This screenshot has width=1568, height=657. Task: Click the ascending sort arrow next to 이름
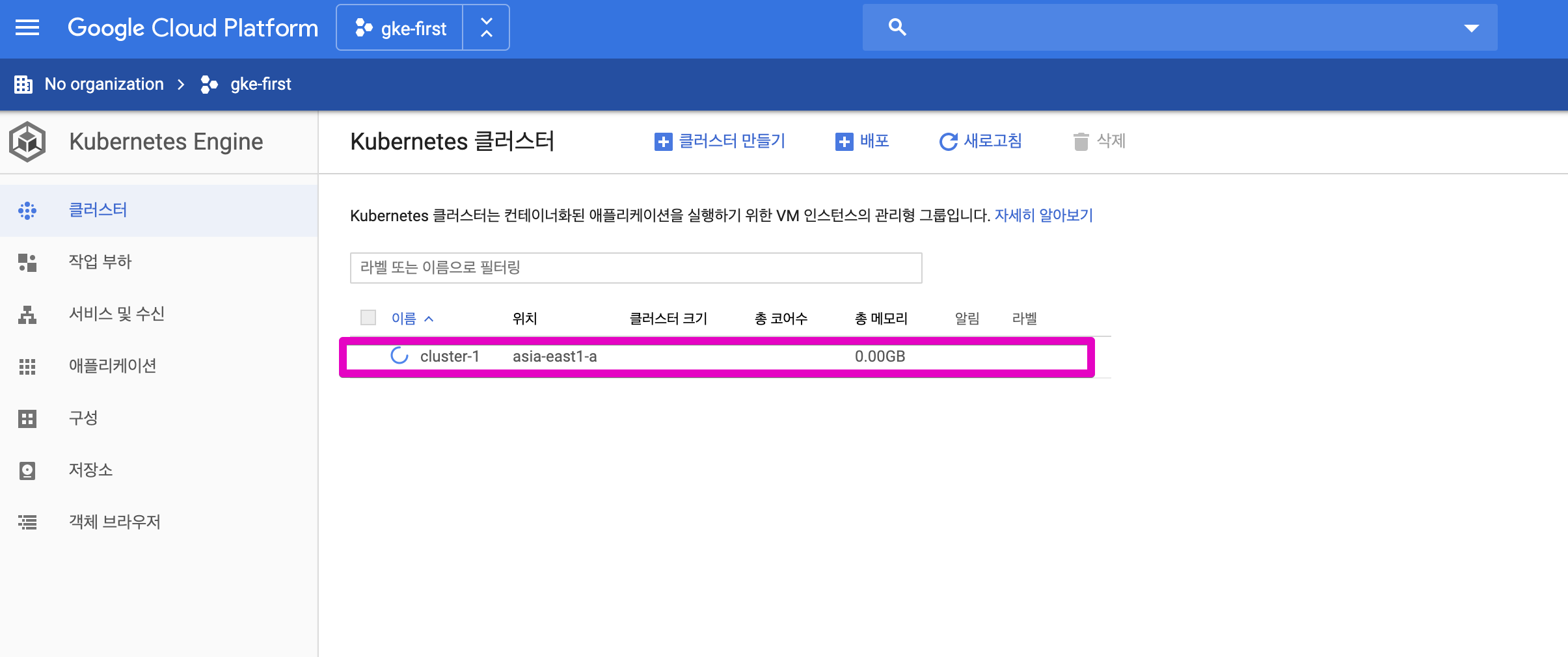(x=429, y=319)
